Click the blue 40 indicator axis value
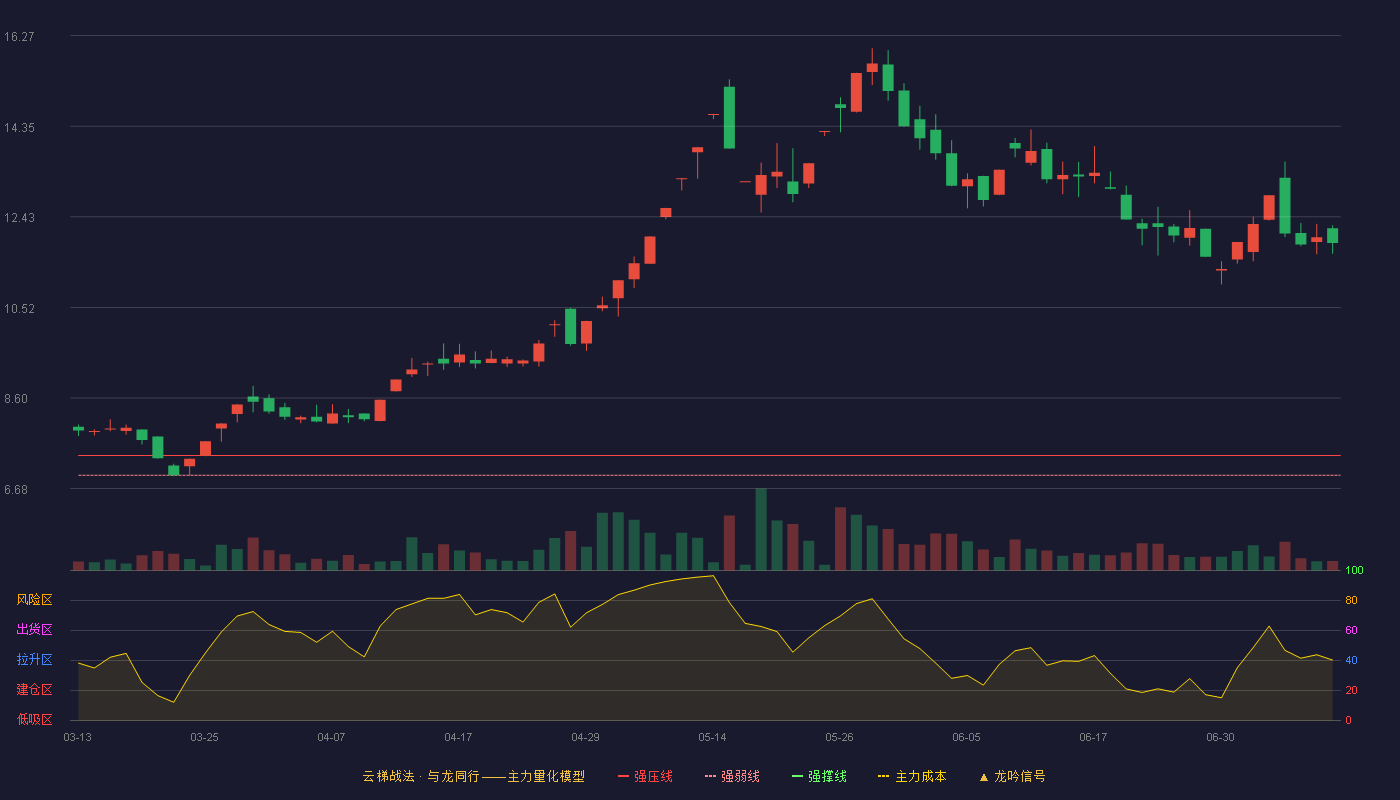The image size is (1400, 800). tap(1351, 661)
